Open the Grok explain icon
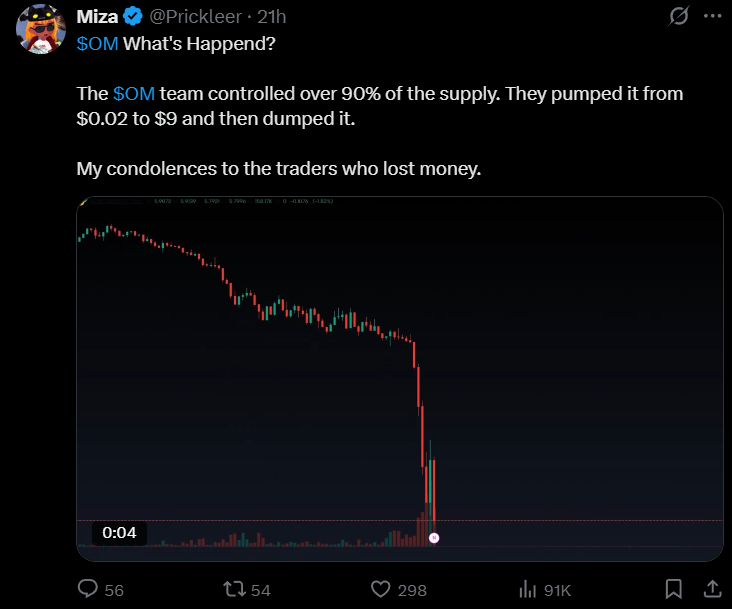732x609 pixels. [678, 16]
